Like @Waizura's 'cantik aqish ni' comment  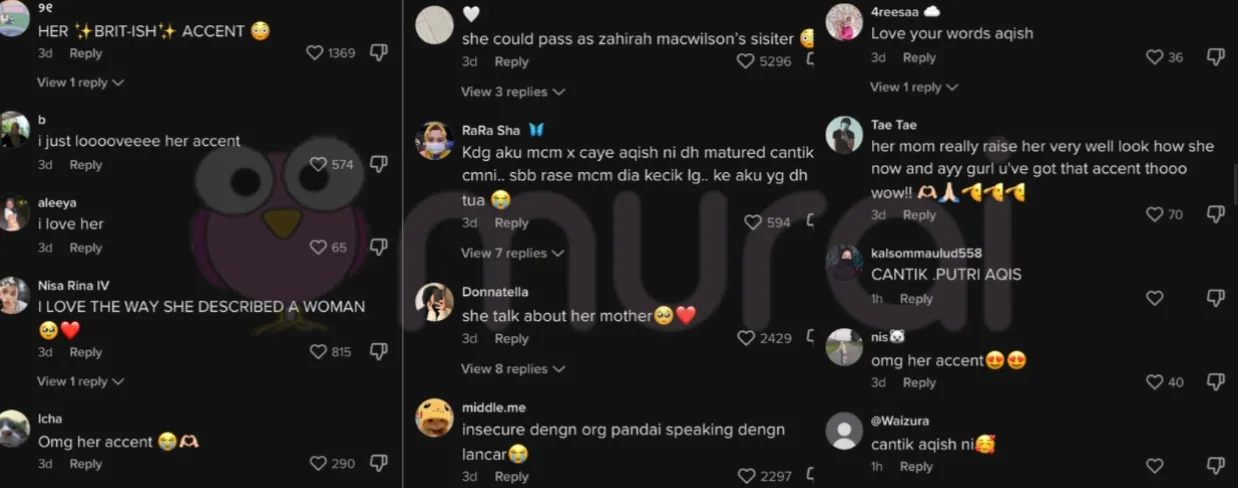pyautogui.click(x=1155, y=466)
